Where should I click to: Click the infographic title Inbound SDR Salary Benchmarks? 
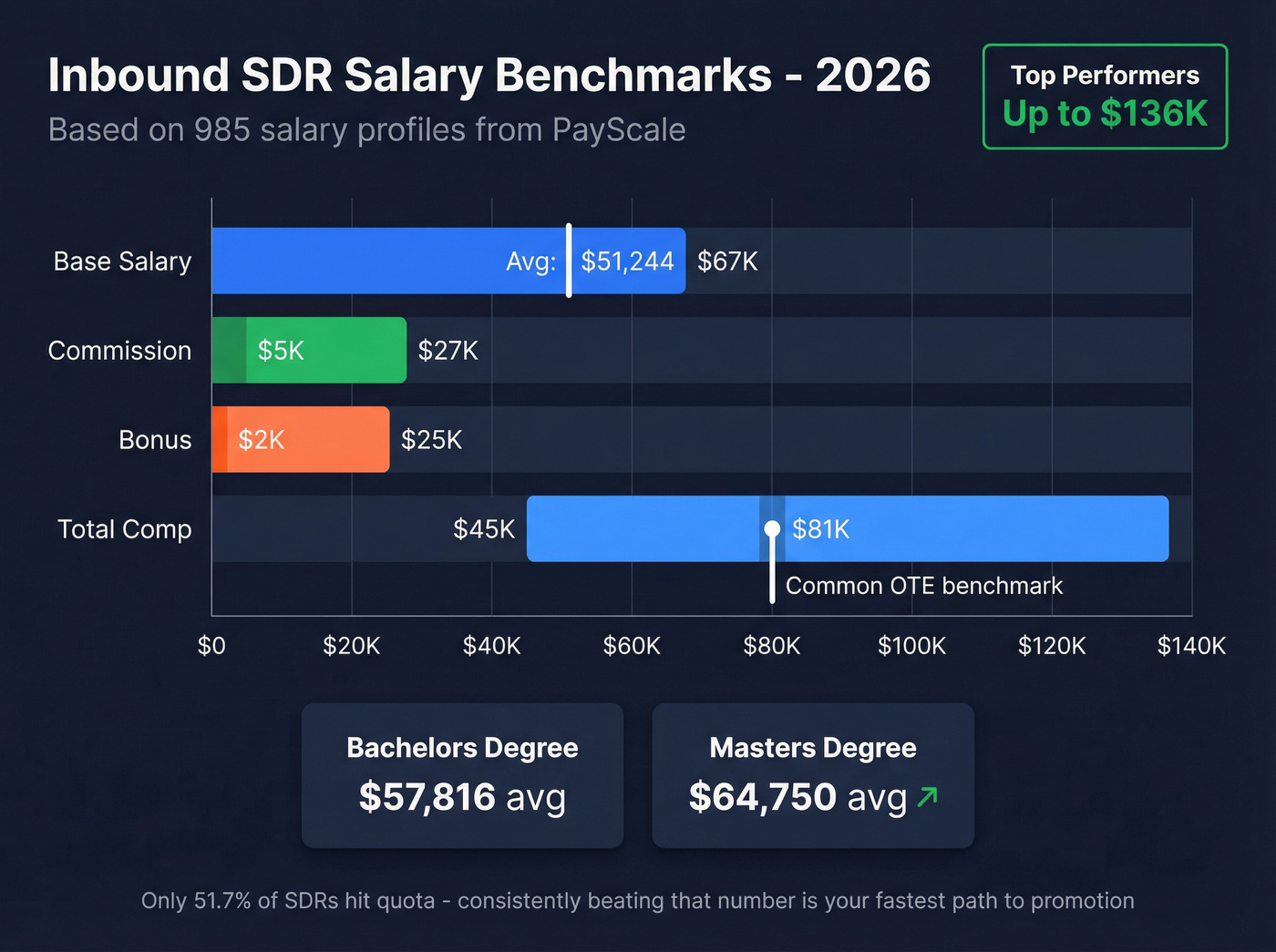(489, 75)
